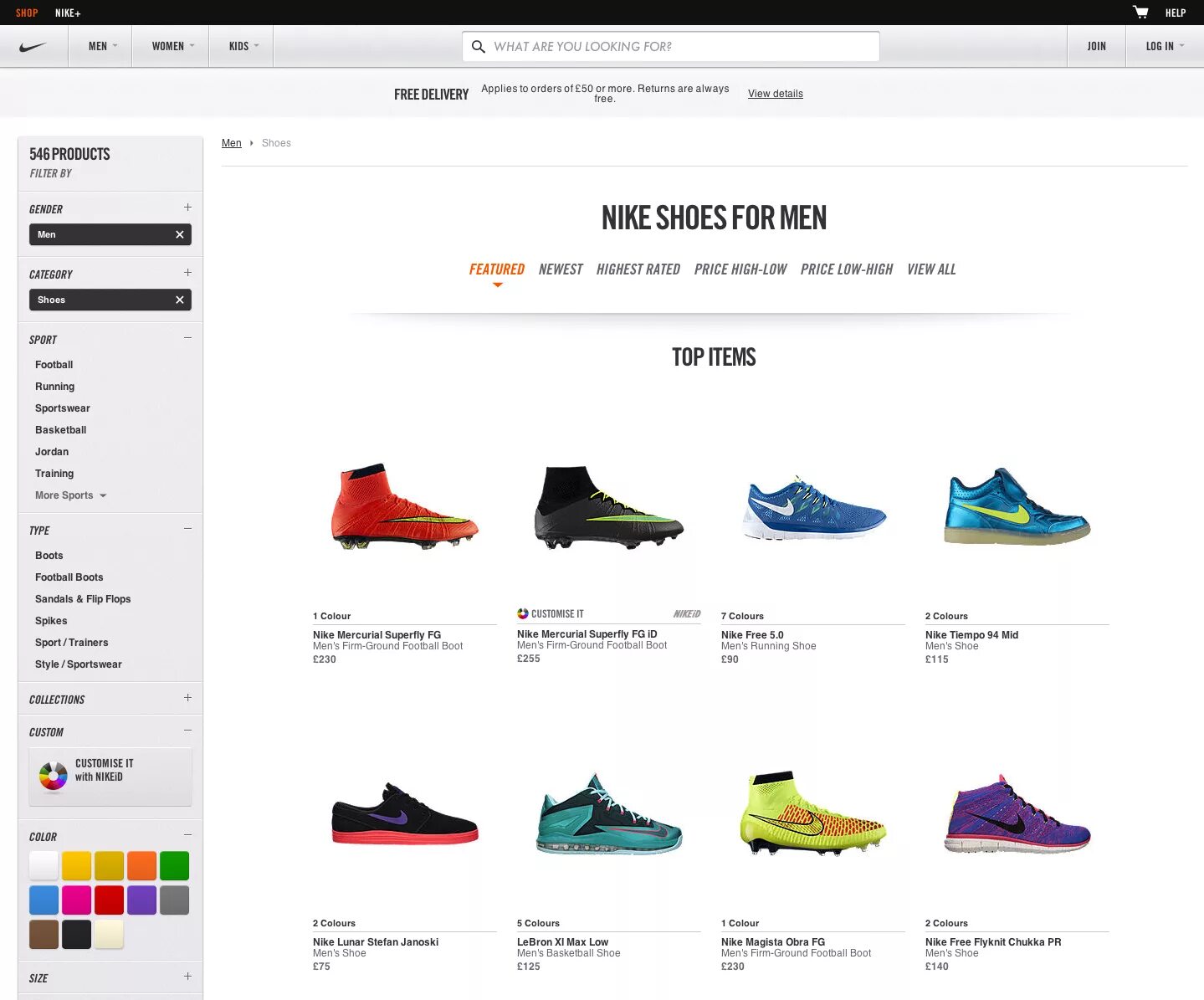Select the Featured sort tab
Screen dimensions: 1204x1000
(x=497, y=269)
